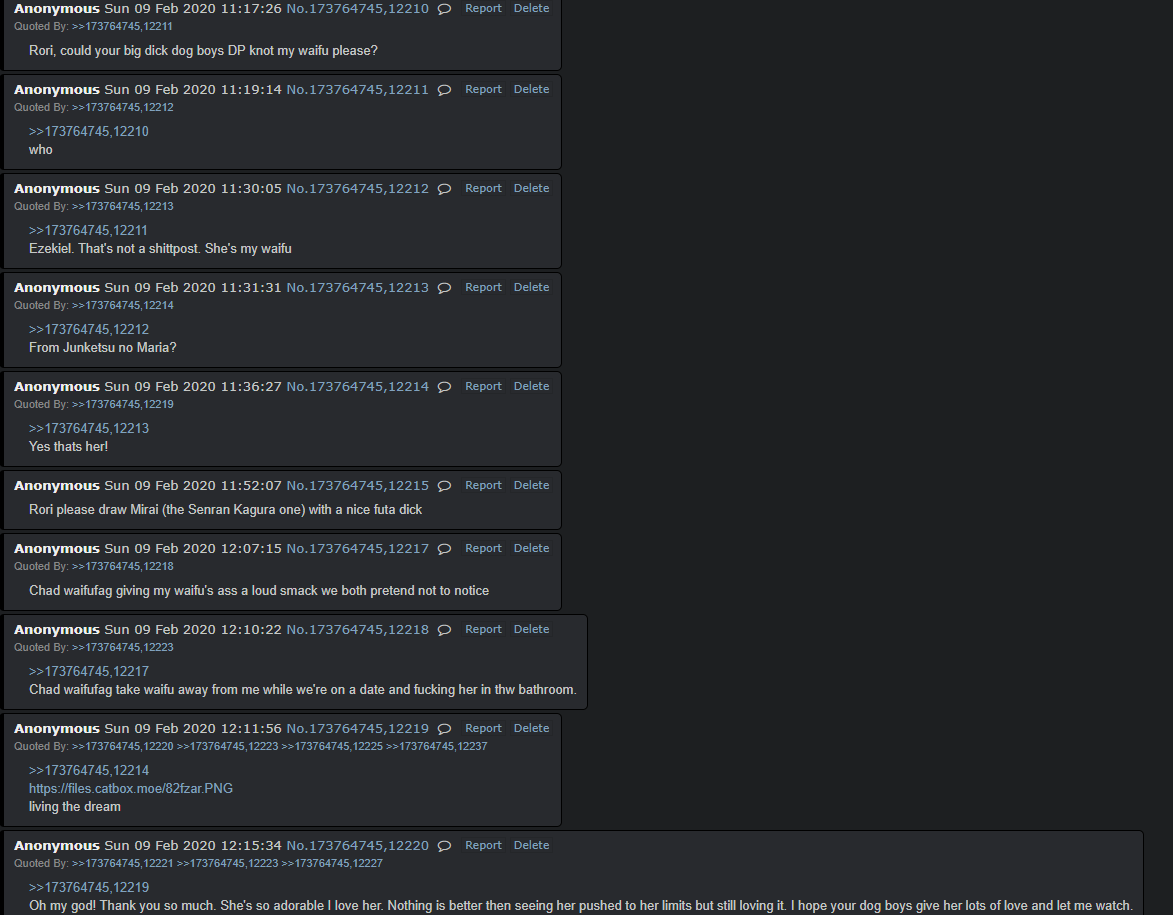Screen dimensions: 1173x915
Task: Follow quoted-by link >>173764745,12237
Action: click(x=437, y=746)
